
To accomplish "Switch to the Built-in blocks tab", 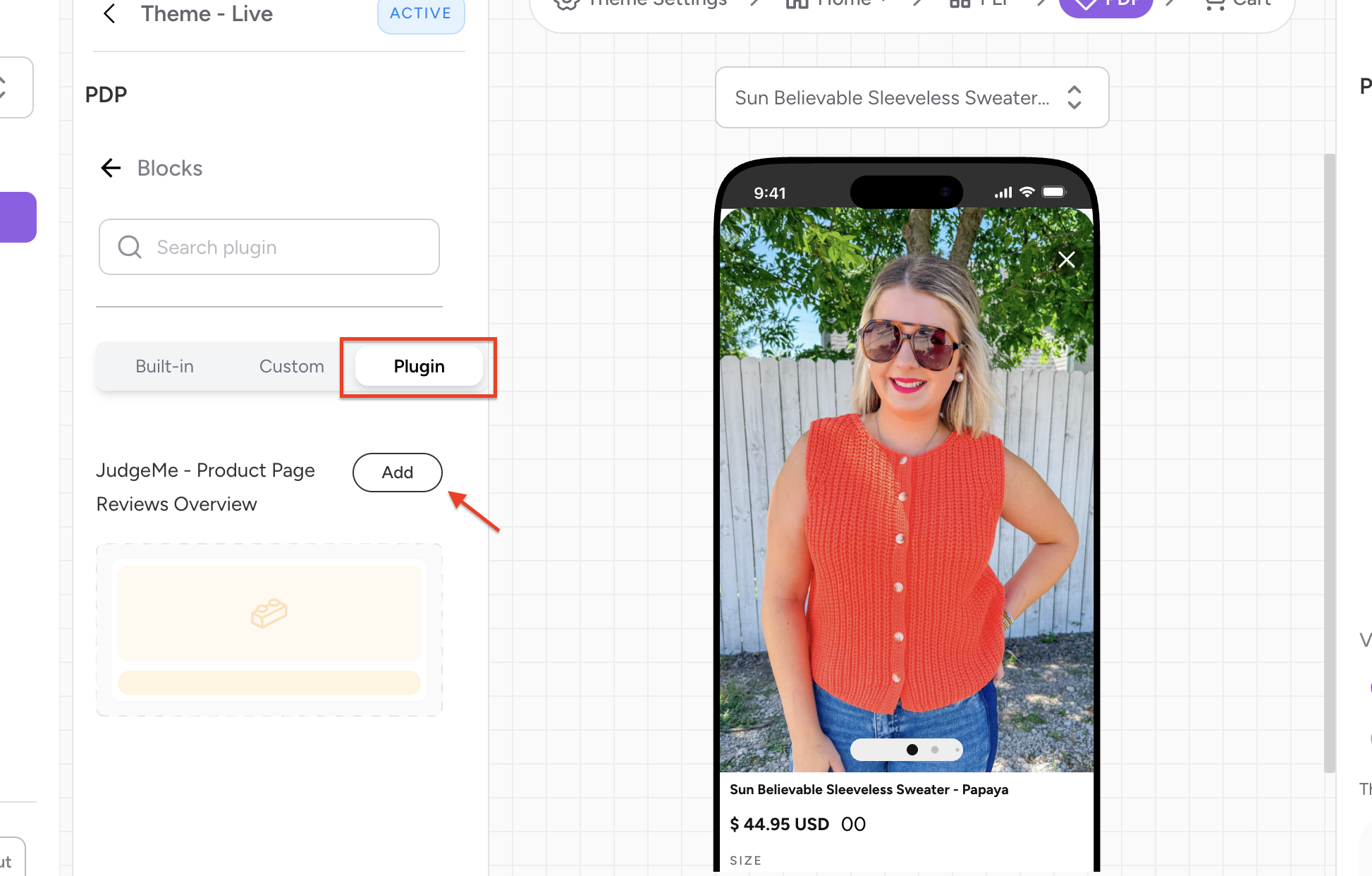I will coord(164,367).
